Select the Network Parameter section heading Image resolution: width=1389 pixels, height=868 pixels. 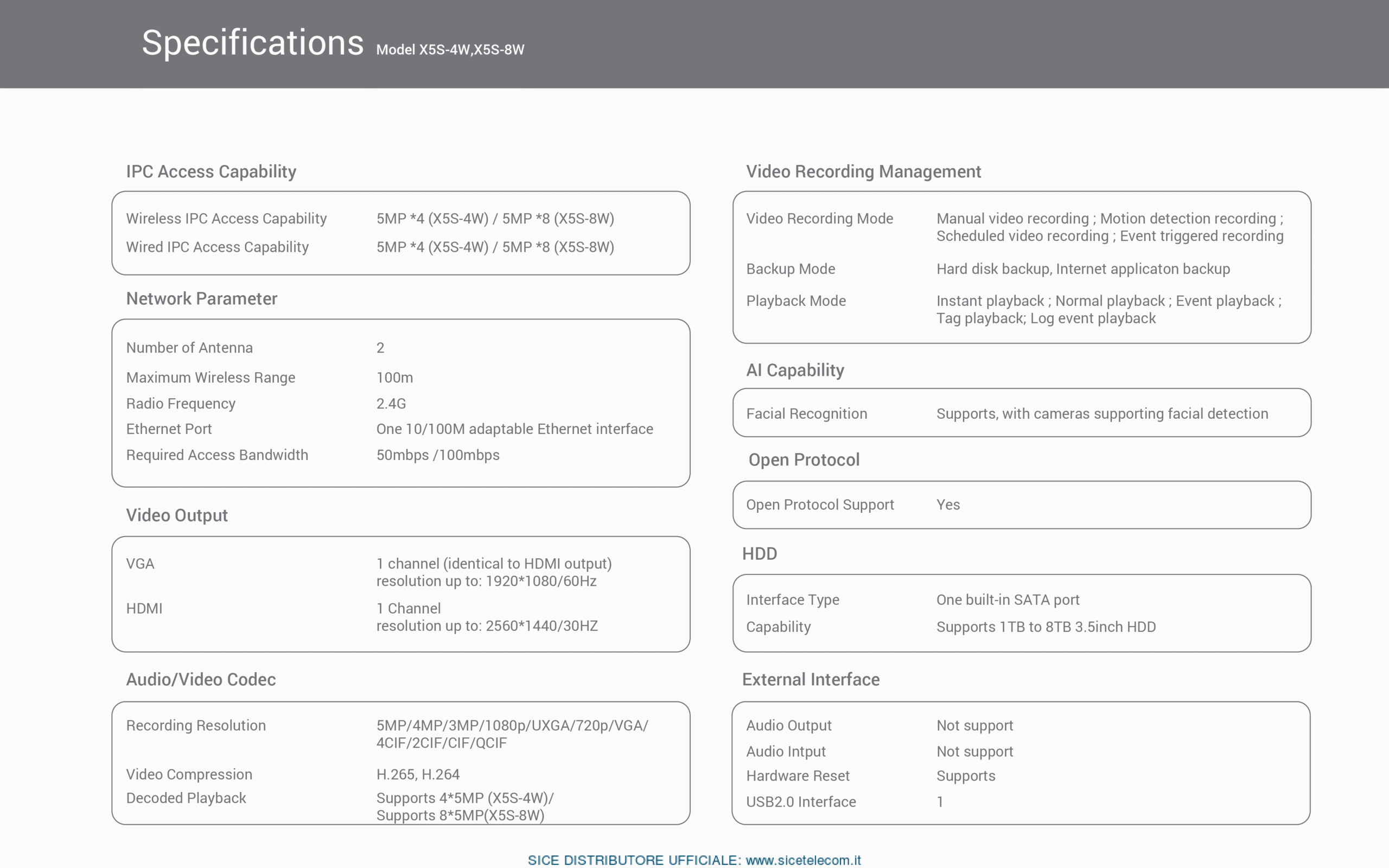point(201,298)
